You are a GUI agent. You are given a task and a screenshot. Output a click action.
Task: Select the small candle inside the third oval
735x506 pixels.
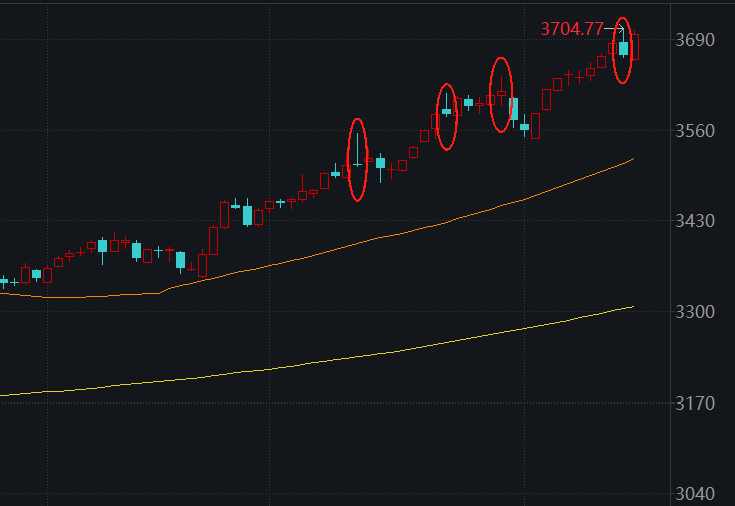501,93
